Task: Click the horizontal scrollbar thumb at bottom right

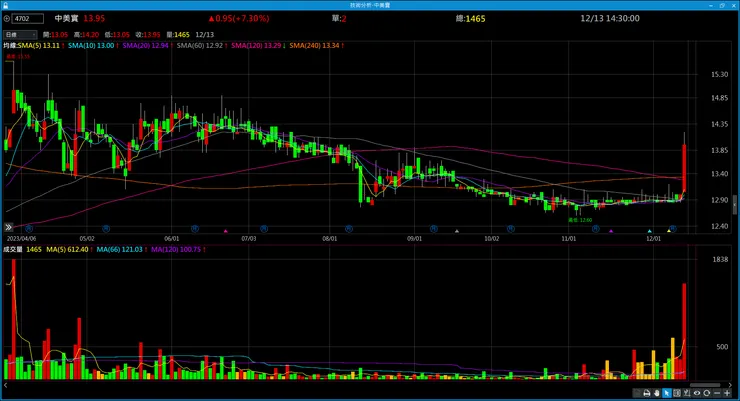Action: click(x=705, y=385)
